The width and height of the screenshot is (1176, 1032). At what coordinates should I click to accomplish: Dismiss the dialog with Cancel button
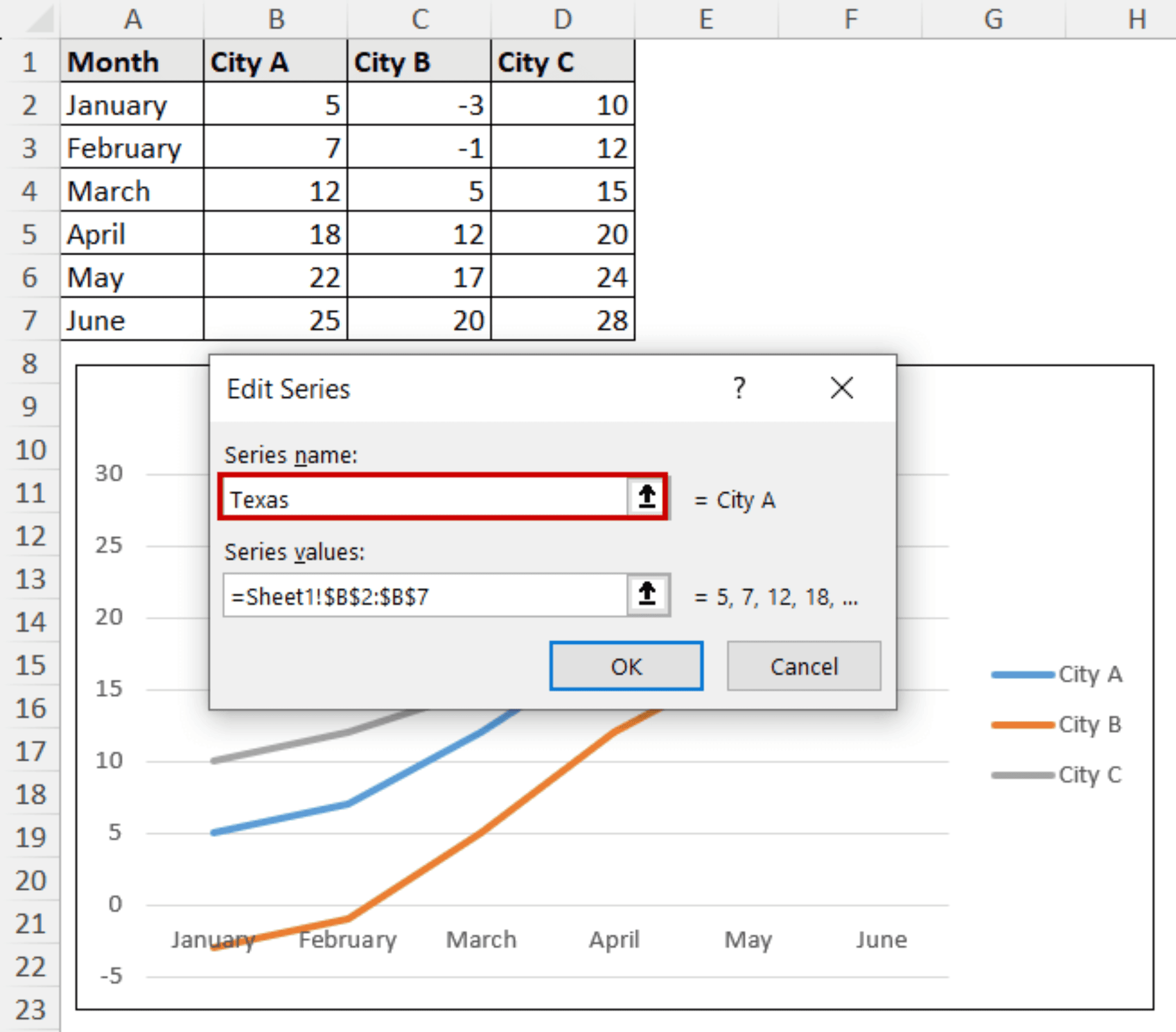(804, 666)
